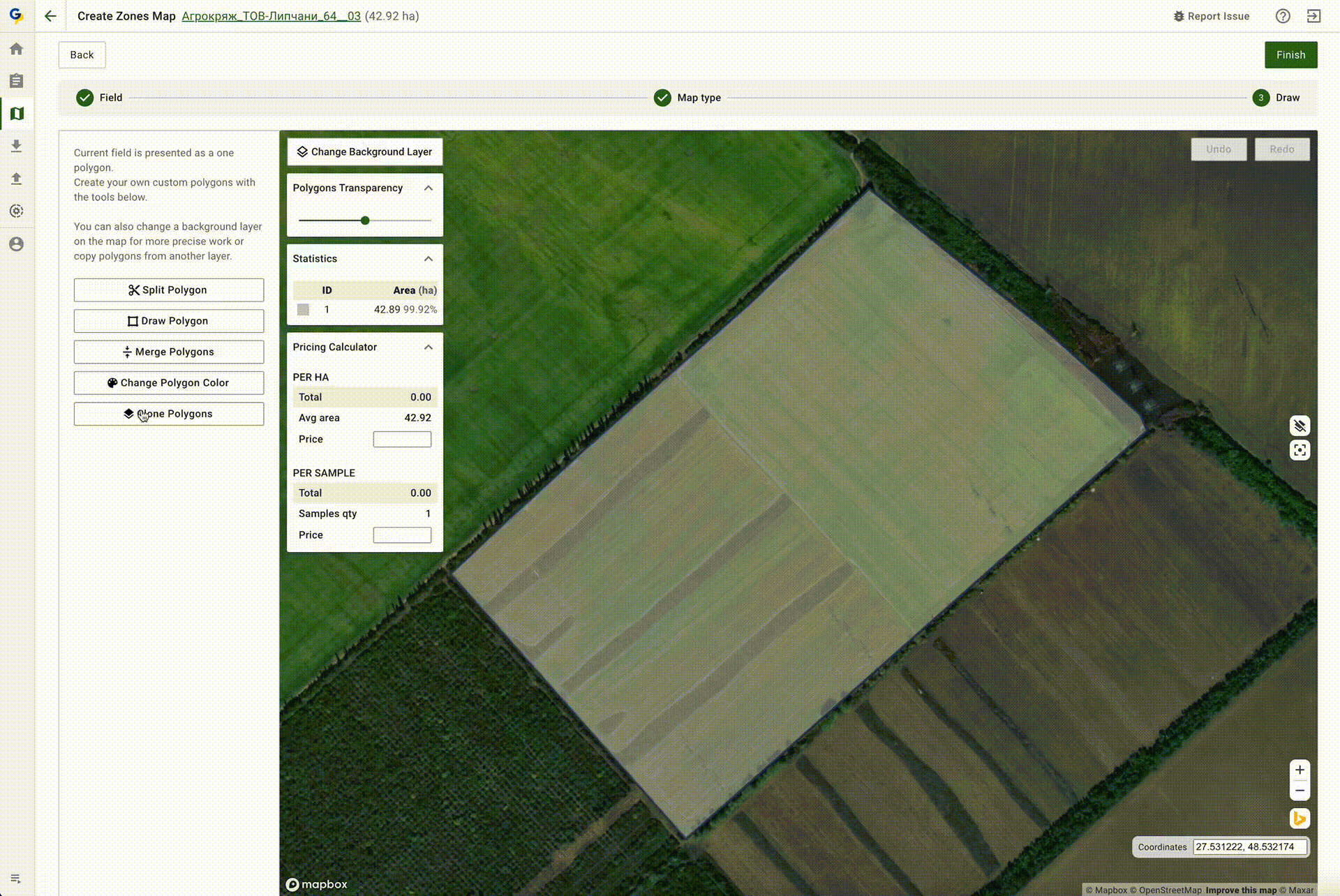Click the fit-to-field focus map icon
This screenshot has width=1340, height=896.
(1300, 450)
